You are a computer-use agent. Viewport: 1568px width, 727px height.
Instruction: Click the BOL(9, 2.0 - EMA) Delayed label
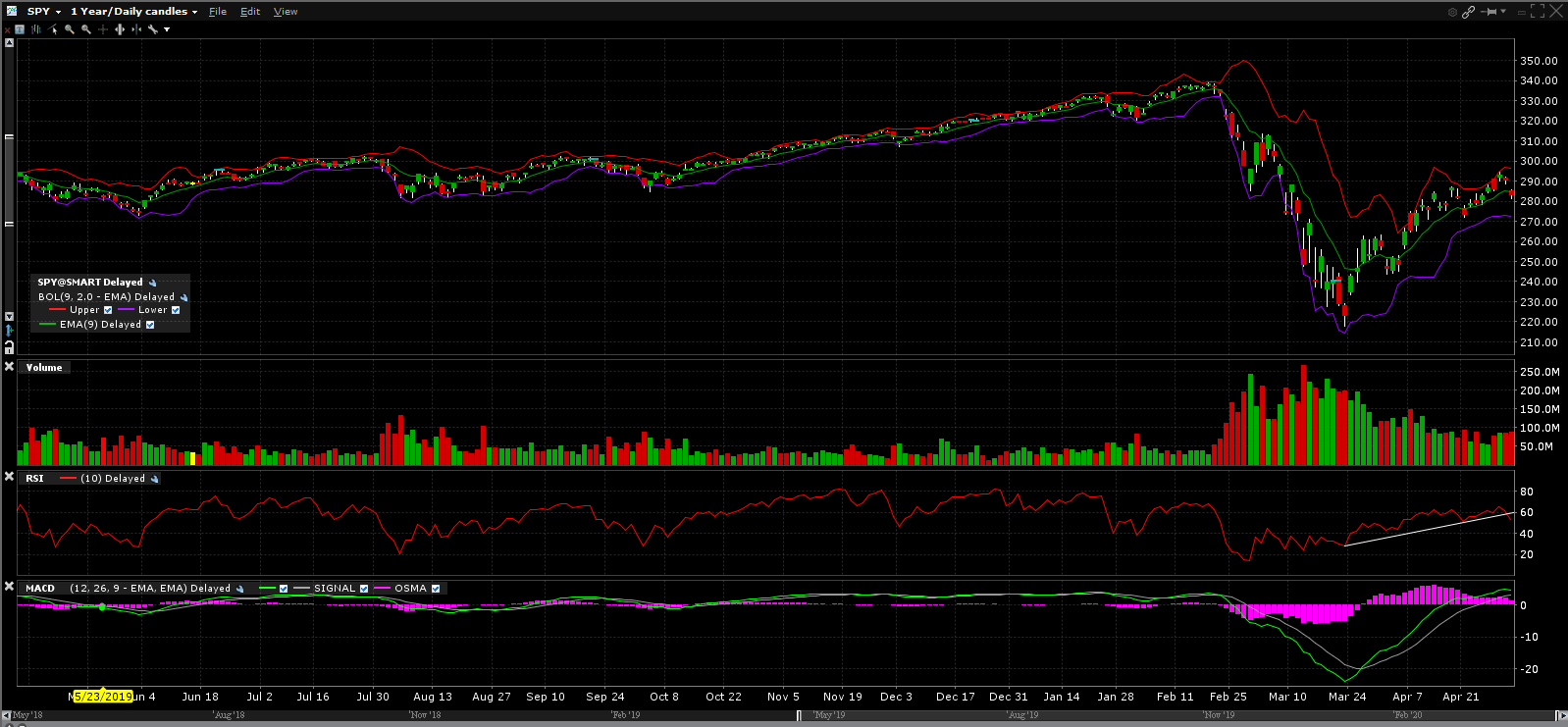coord(106,297)
